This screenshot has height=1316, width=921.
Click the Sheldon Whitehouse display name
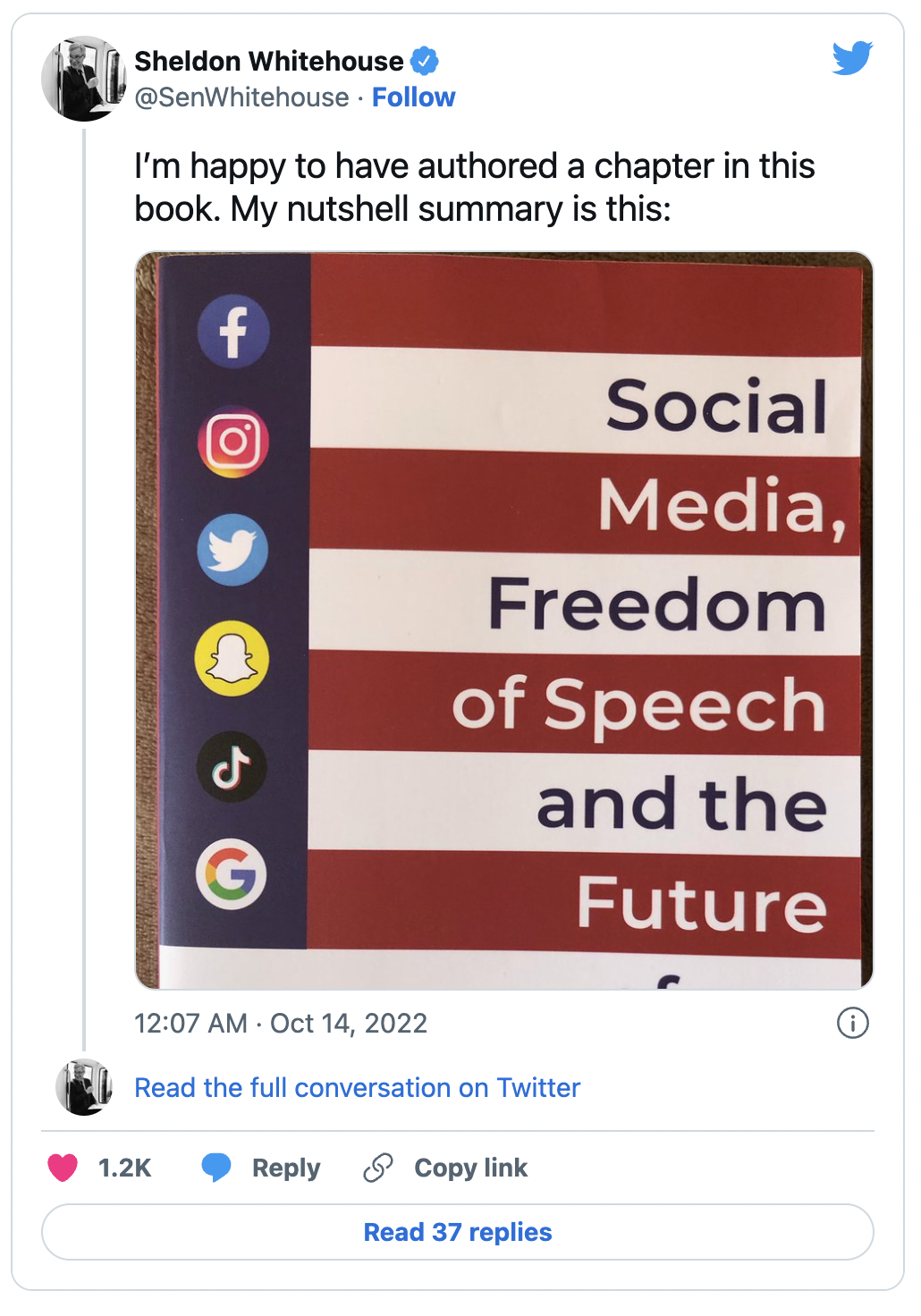[x=269, y=61]
